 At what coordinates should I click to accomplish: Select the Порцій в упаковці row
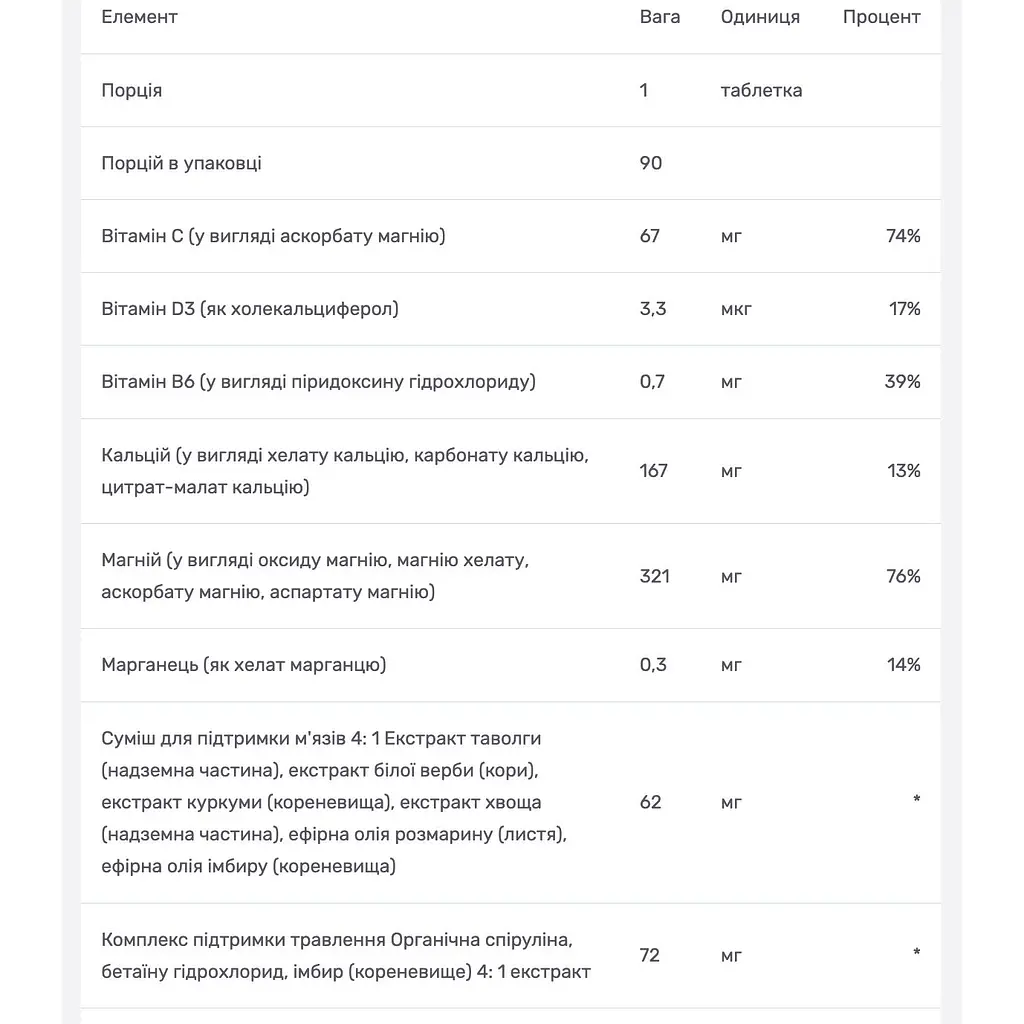[511, 163]
